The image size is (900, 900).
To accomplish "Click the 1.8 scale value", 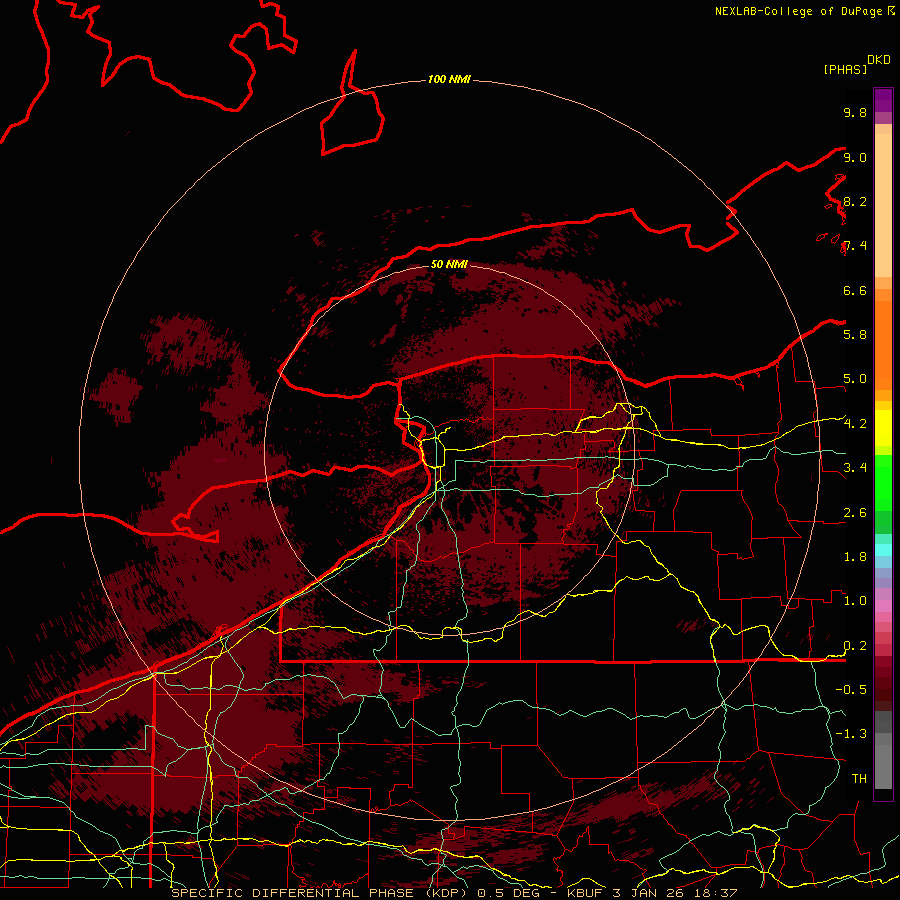I will pyautogui.click(x=855, y=557).
